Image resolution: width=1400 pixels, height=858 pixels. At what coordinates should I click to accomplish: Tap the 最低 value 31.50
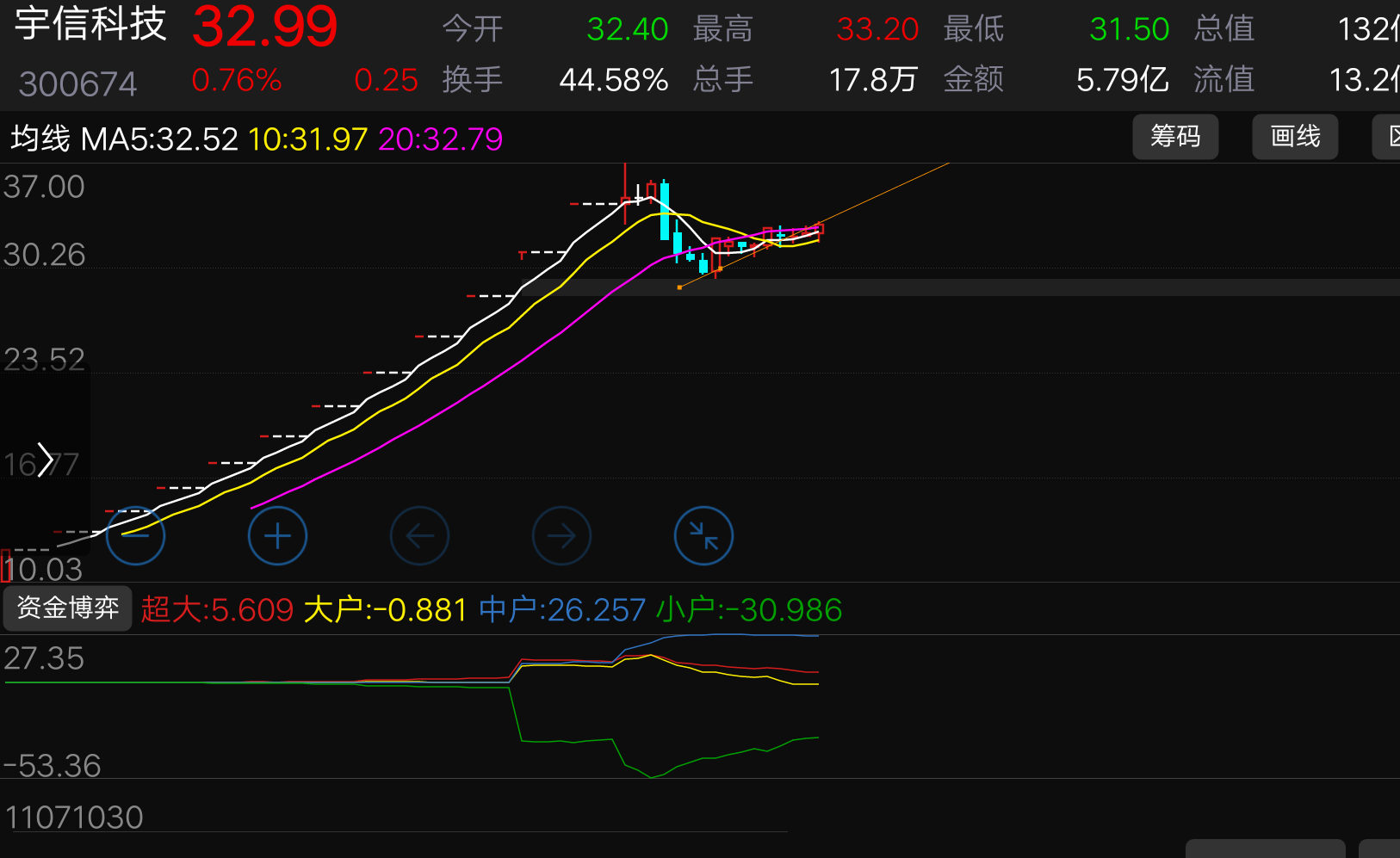click(x=1129, y=30)
